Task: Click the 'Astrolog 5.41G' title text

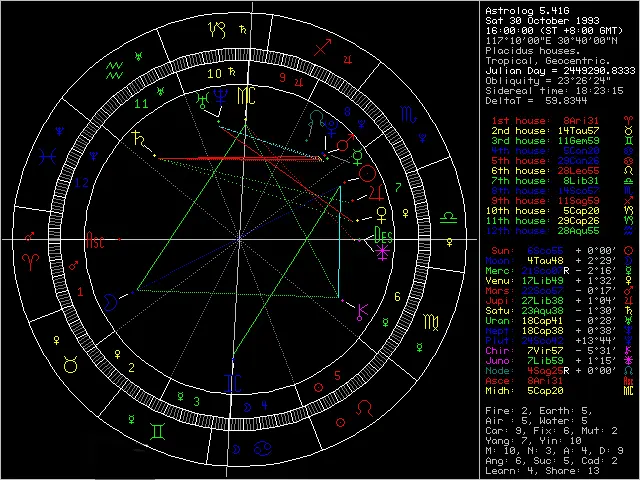Action: tap(527, 11)
